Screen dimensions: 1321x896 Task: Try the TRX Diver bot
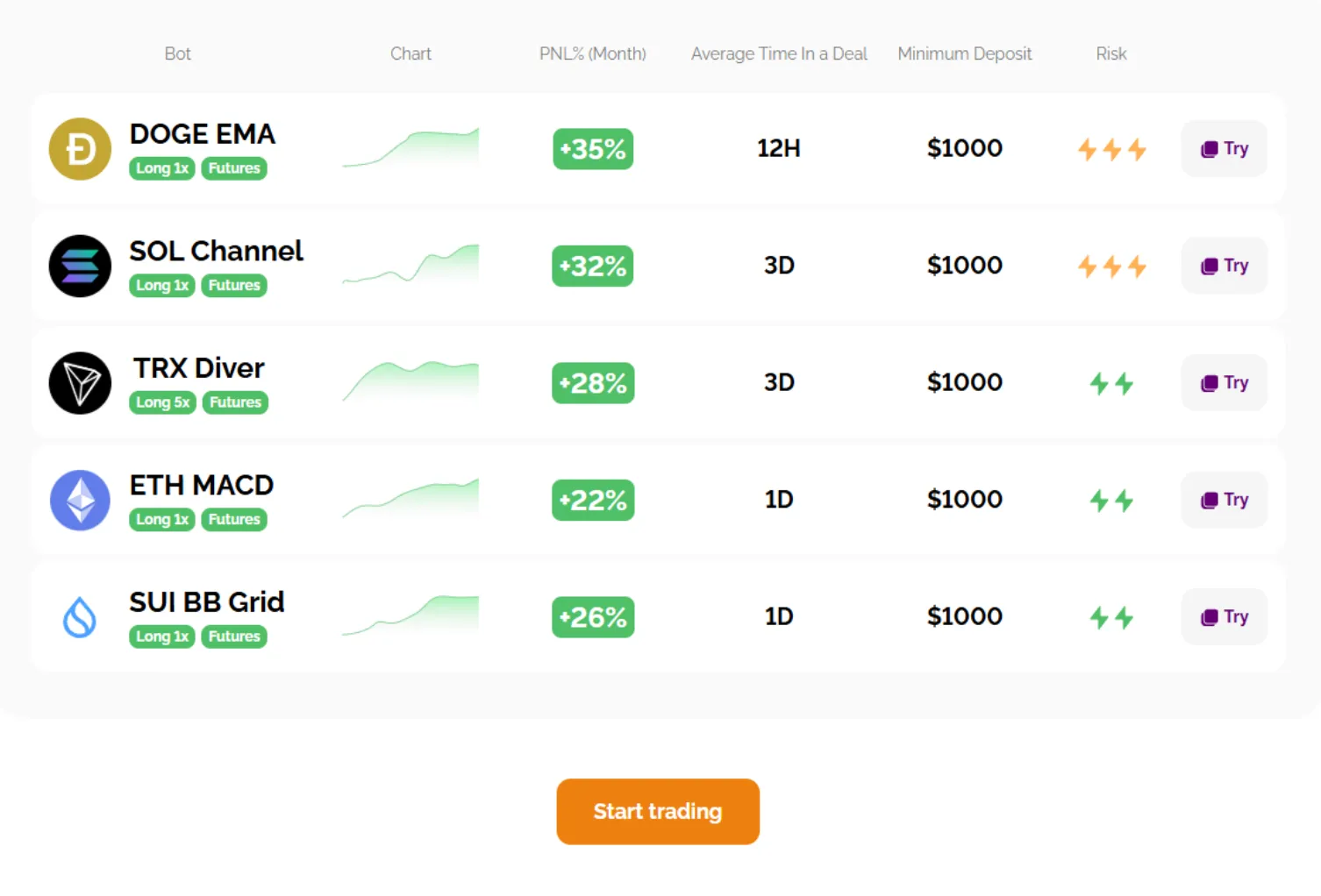point(1224,383)
